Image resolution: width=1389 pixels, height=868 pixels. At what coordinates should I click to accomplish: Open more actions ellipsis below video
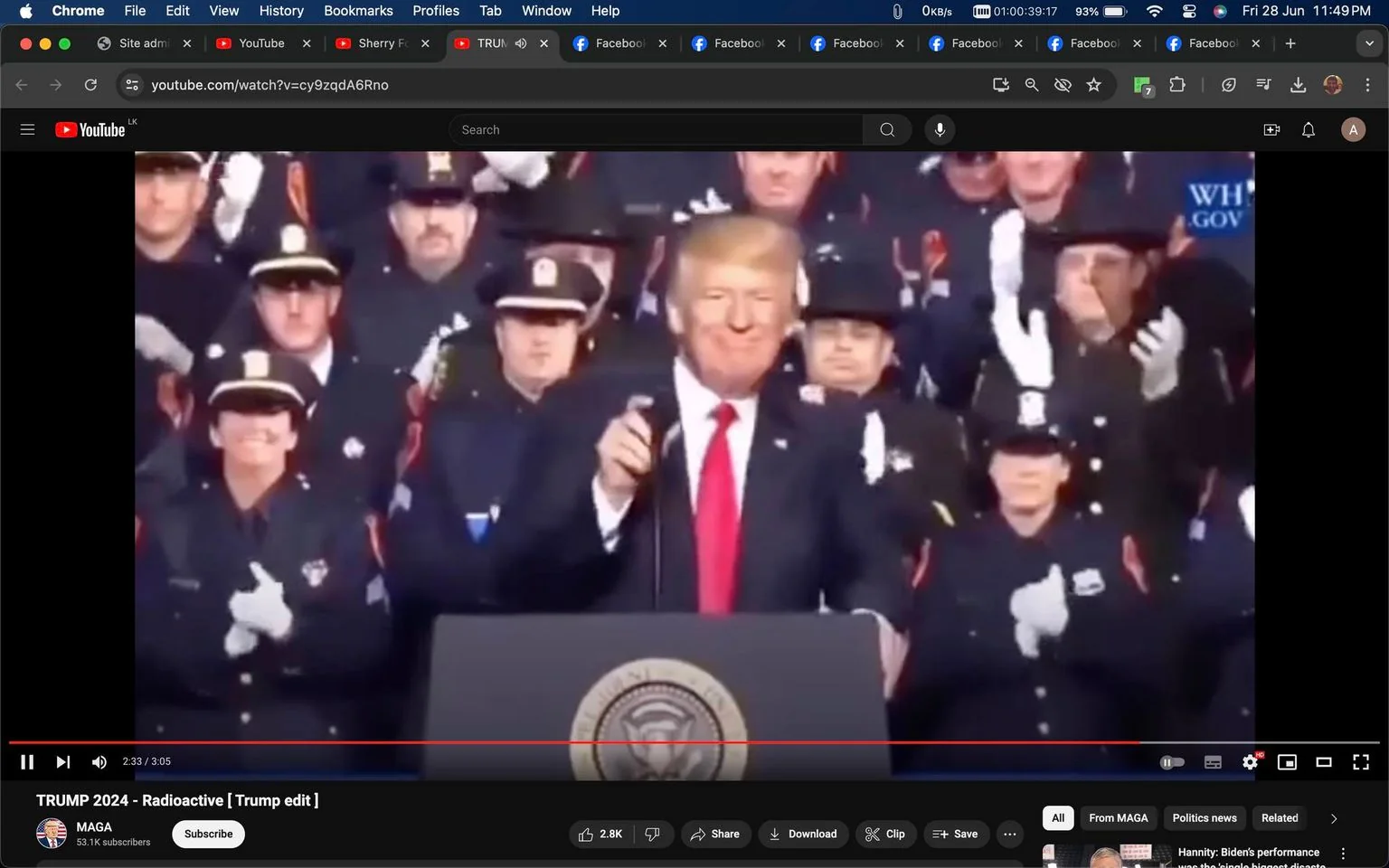[1010, 834]
